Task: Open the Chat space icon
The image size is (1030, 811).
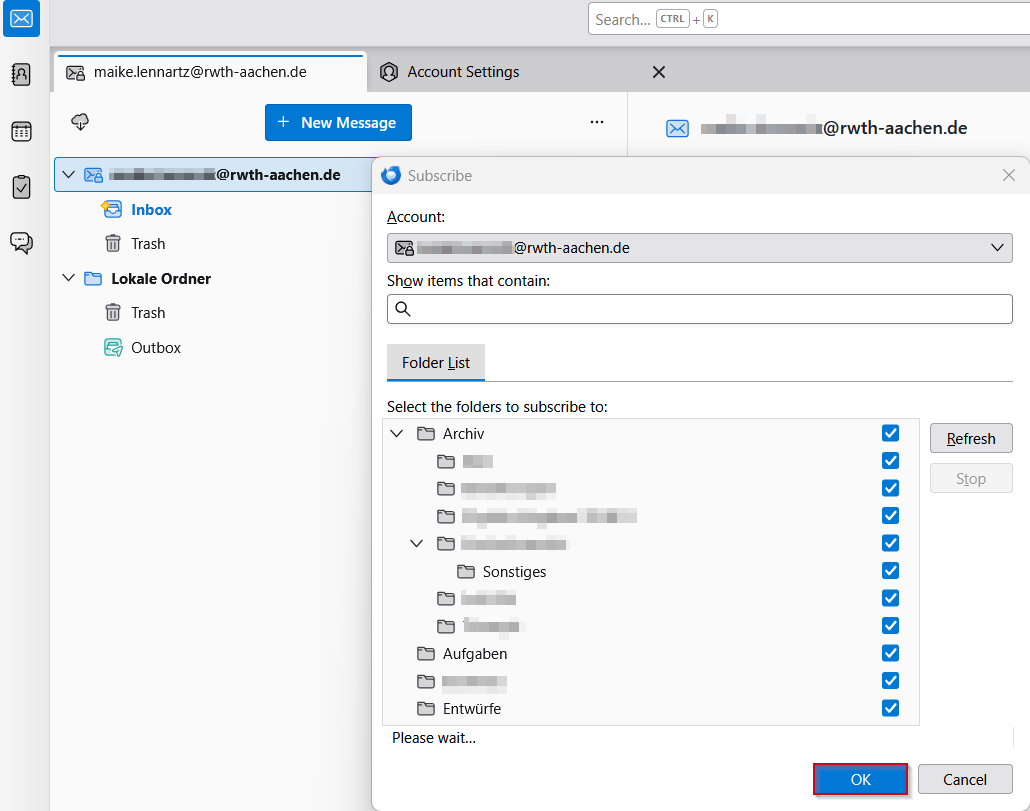Action: coord(22,243)
